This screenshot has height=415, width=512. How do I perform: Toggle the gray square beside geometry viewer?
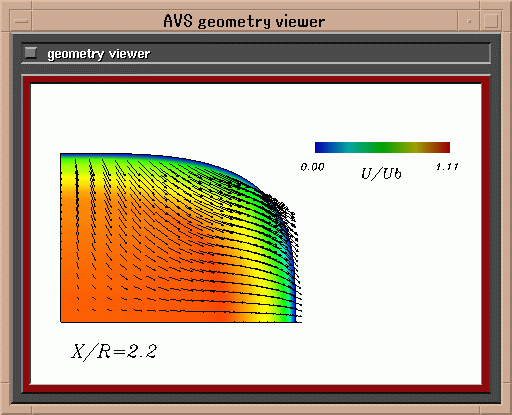31,53
